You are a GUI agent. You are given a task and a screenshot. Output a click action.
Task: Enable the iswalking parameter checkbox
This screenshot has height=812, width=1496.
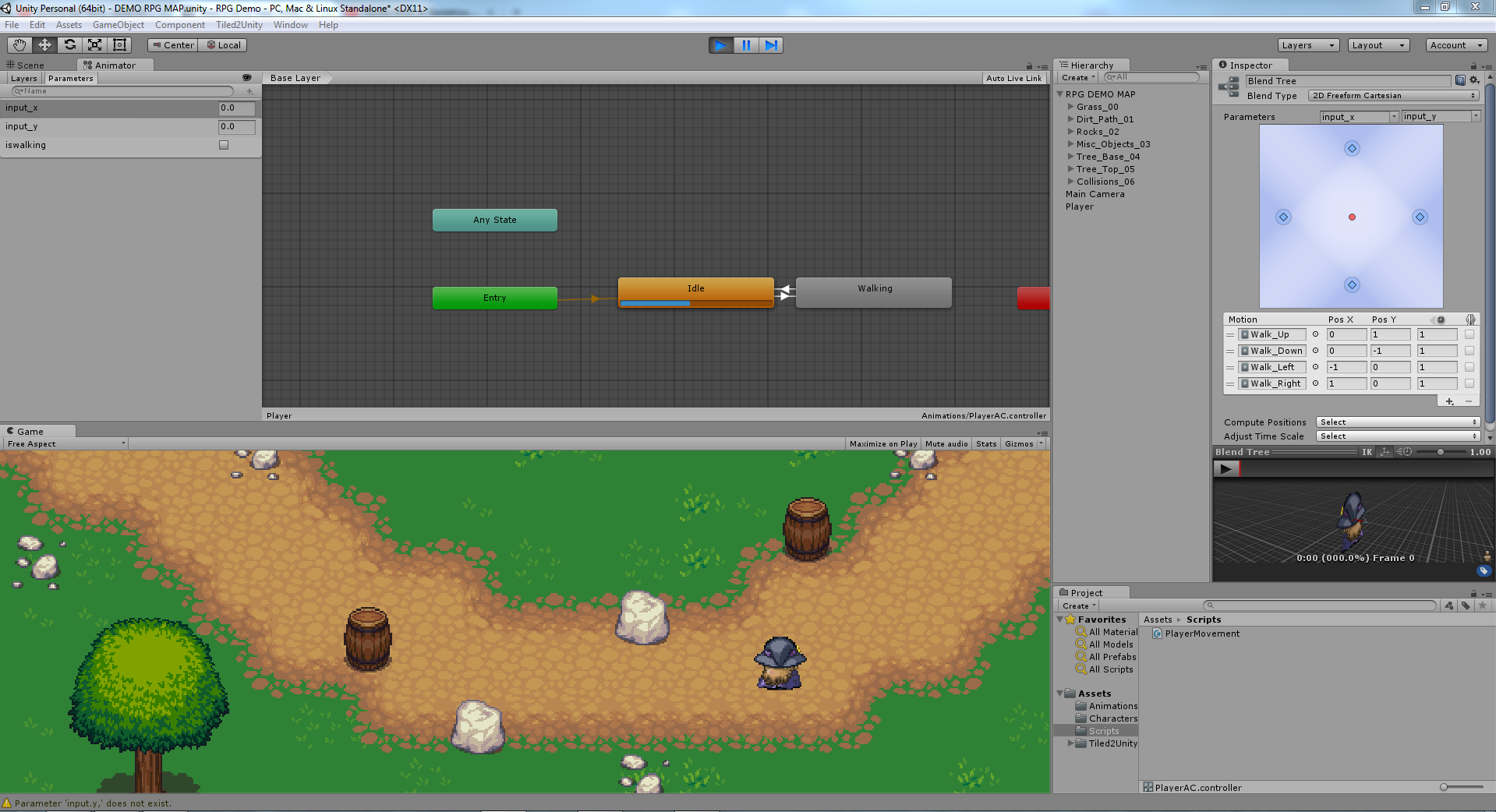point(224,145)
